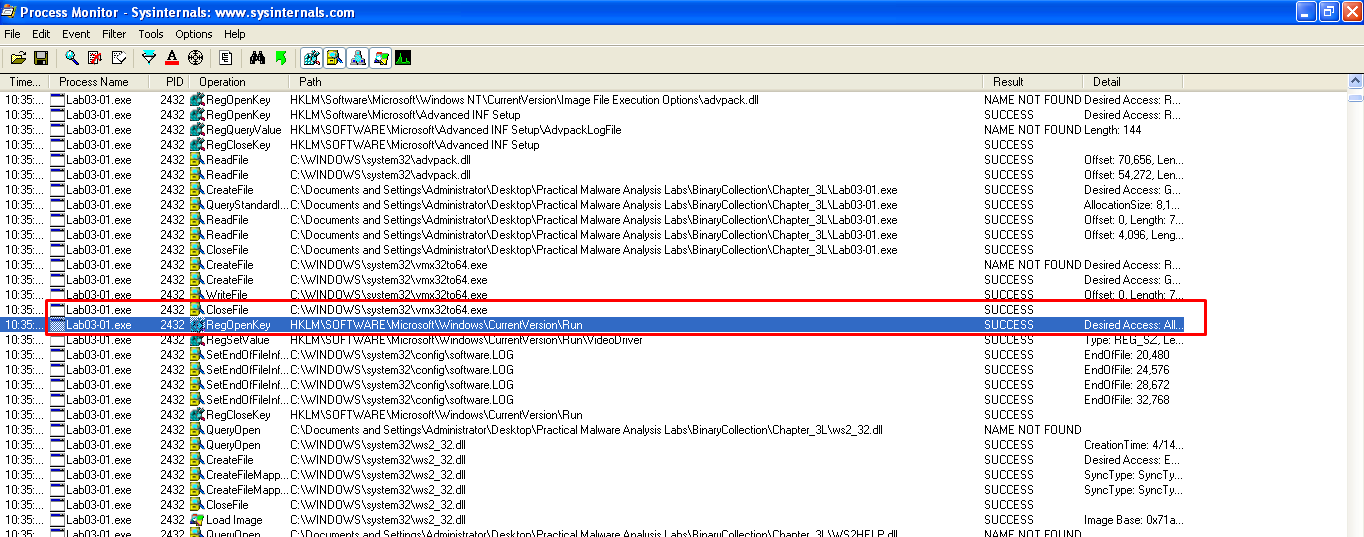The height and width of the screenshot is (537, 1364).
Task: Click path ending in Image File Execution Options\advpack.dll
Action: [524, 100]
